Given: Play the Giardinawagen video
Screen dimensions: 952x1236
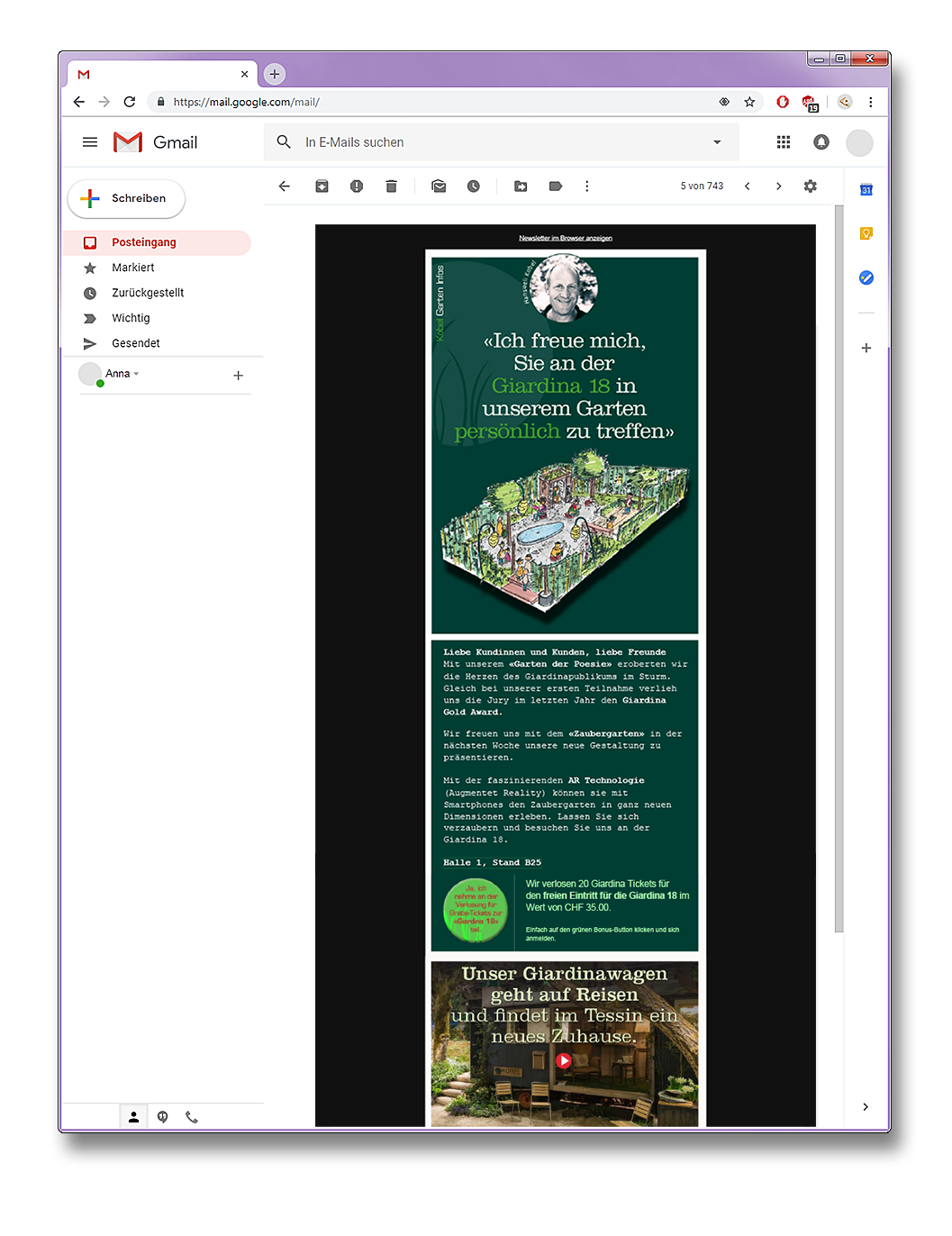Looking at the screenshot, I should (x=564, y=1061).
